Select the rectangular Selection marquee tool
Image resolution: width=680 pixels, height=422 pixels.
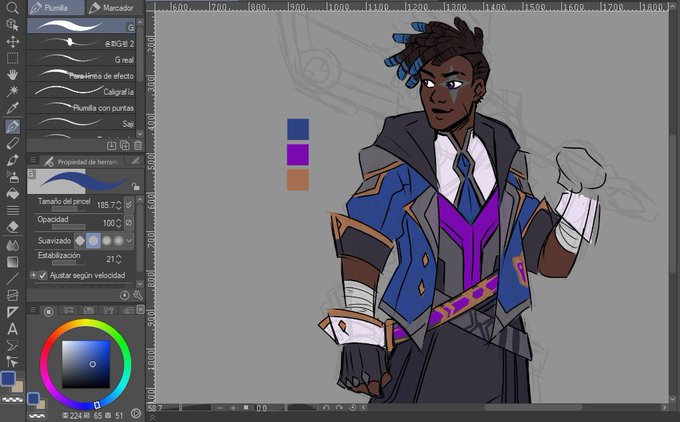coord(12,58)
